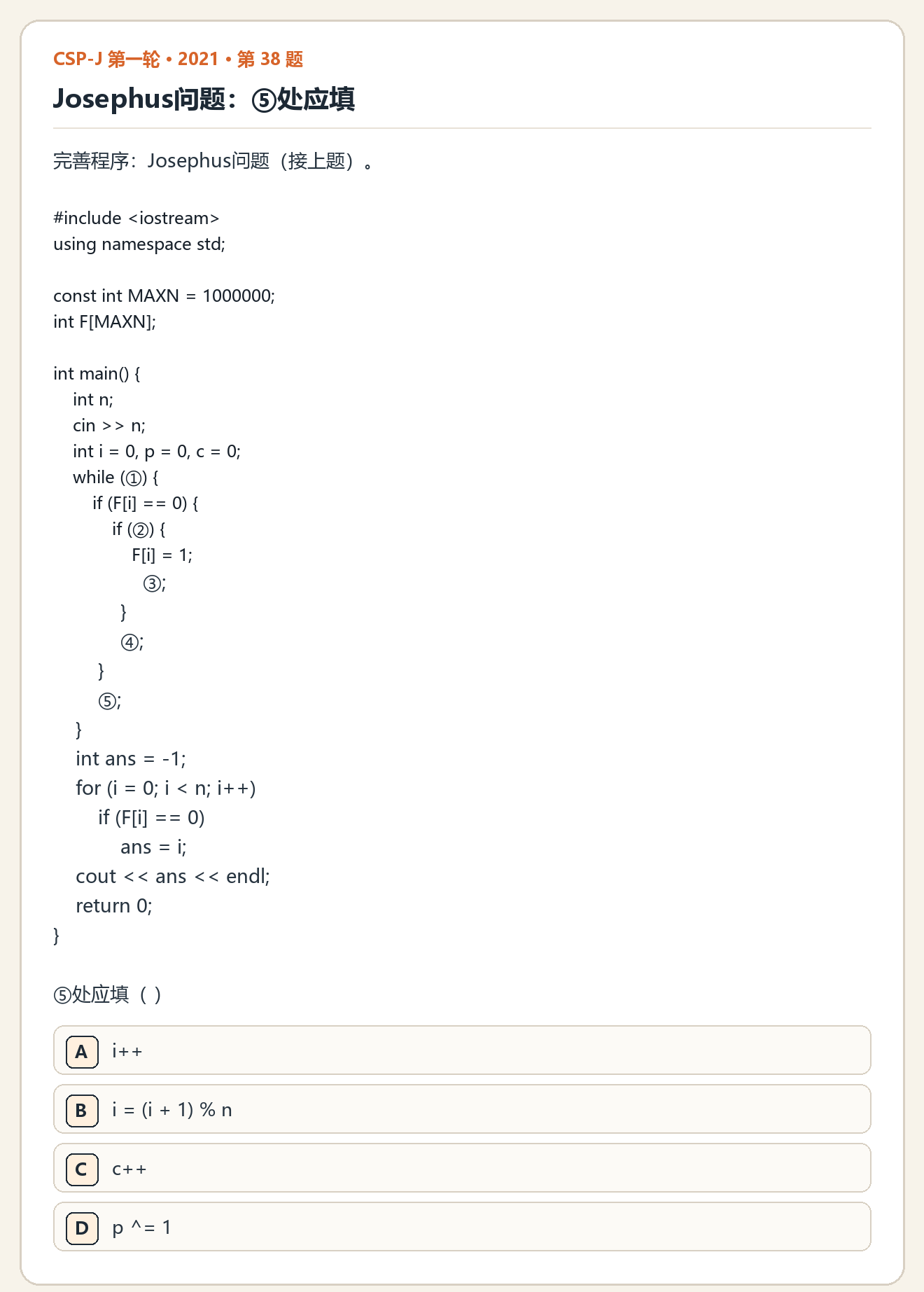
Task: Click the letter A badge
Action: [82, 1051]
